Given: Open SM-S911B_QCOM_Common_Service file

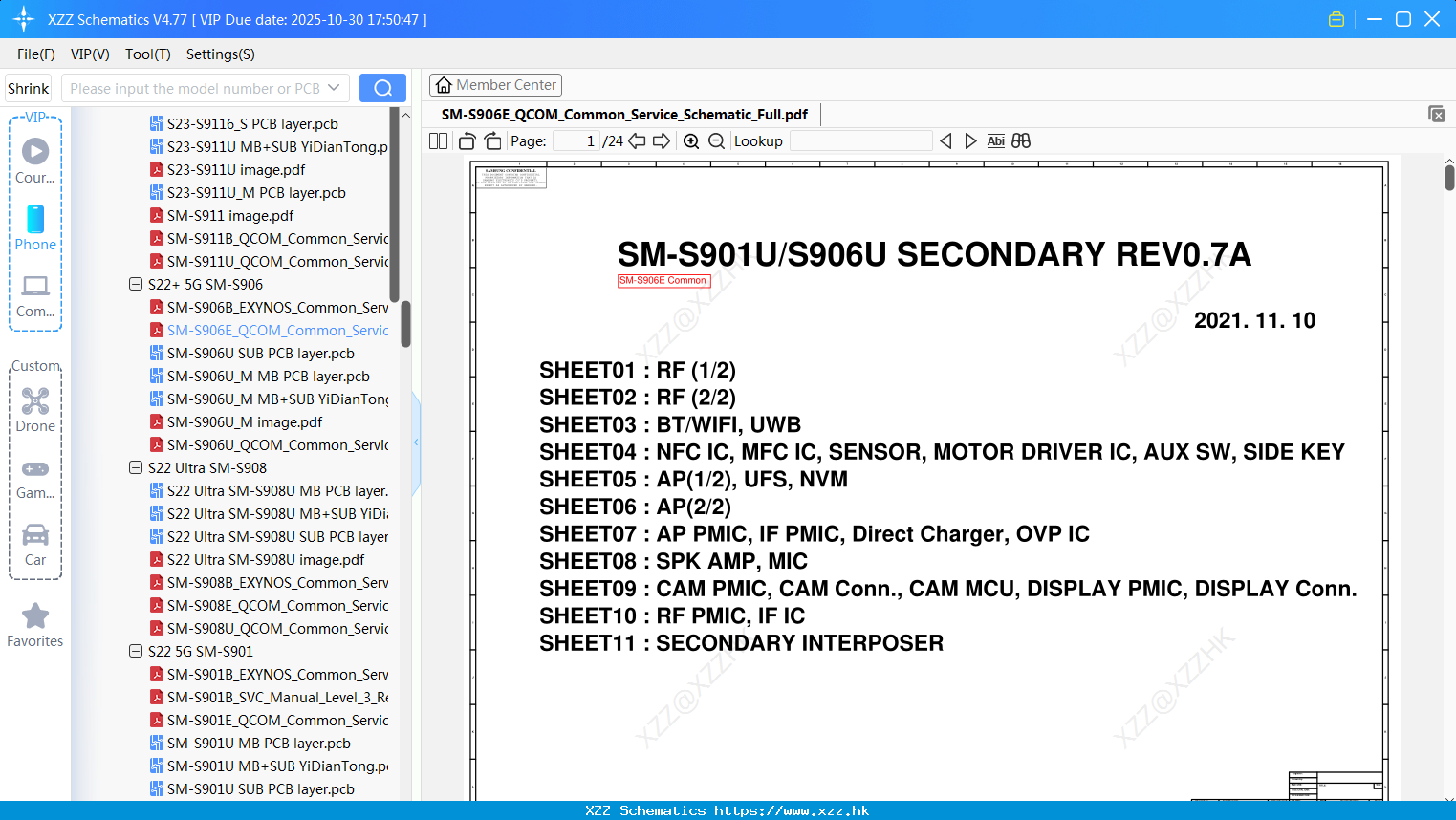Looking at the screenshot, I should point(269,238).
